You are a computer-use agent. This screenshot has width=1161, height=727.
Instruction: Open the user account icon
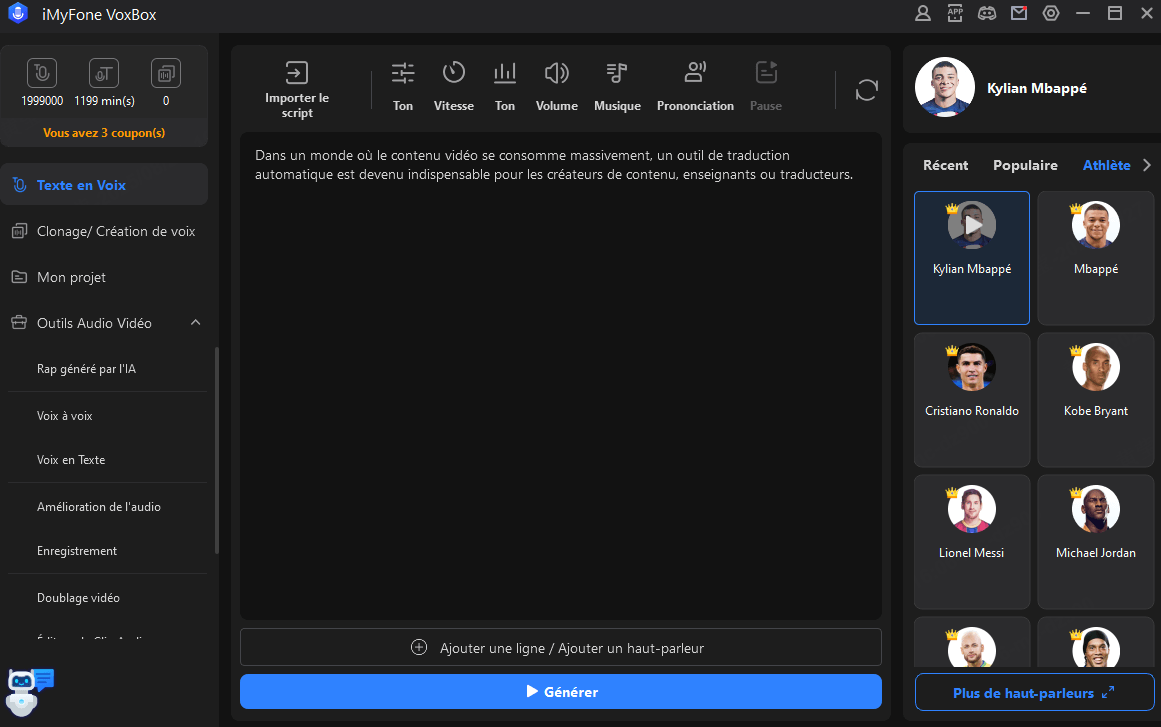[x=923, y=13]
